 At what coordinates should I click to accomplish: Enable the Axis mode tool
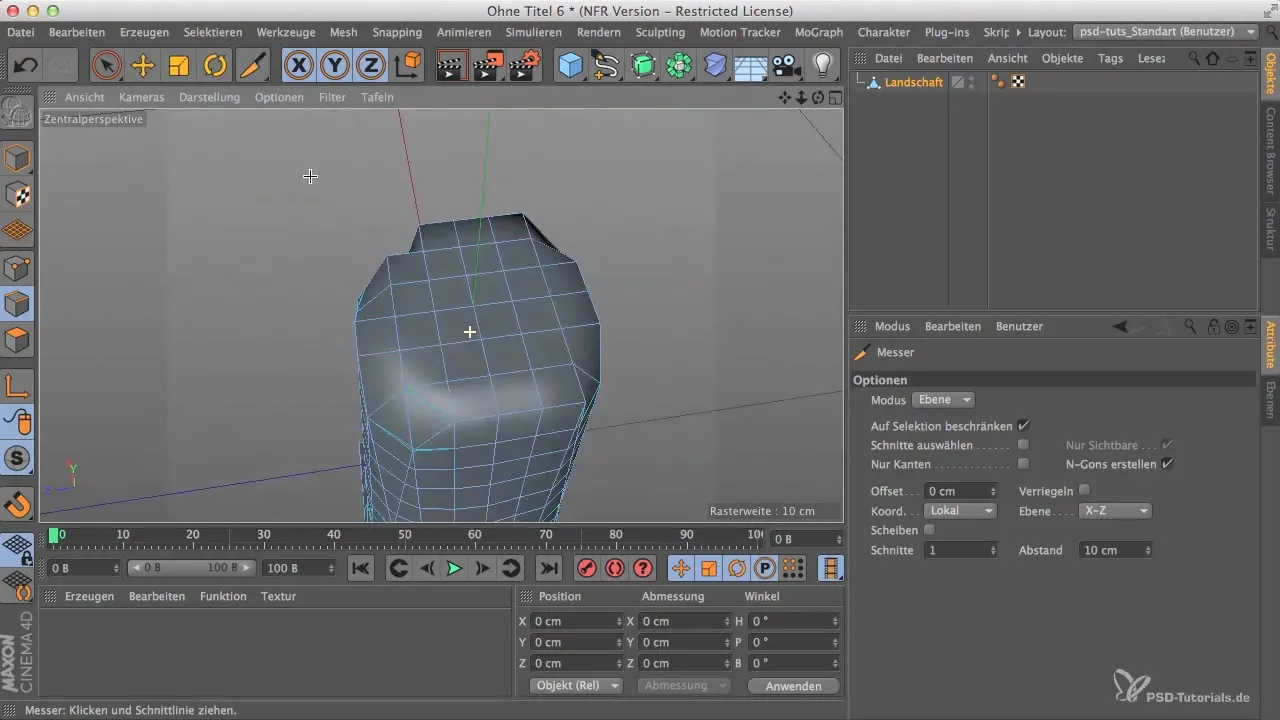(17, 386)
